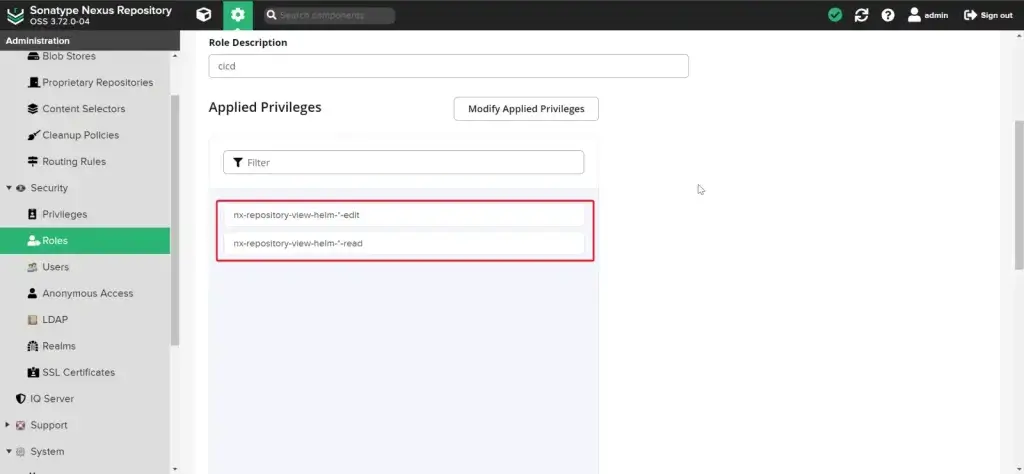Click the Role Description field
The width and height of the screenshot is (1024, 474).
(x=449, y=66)
